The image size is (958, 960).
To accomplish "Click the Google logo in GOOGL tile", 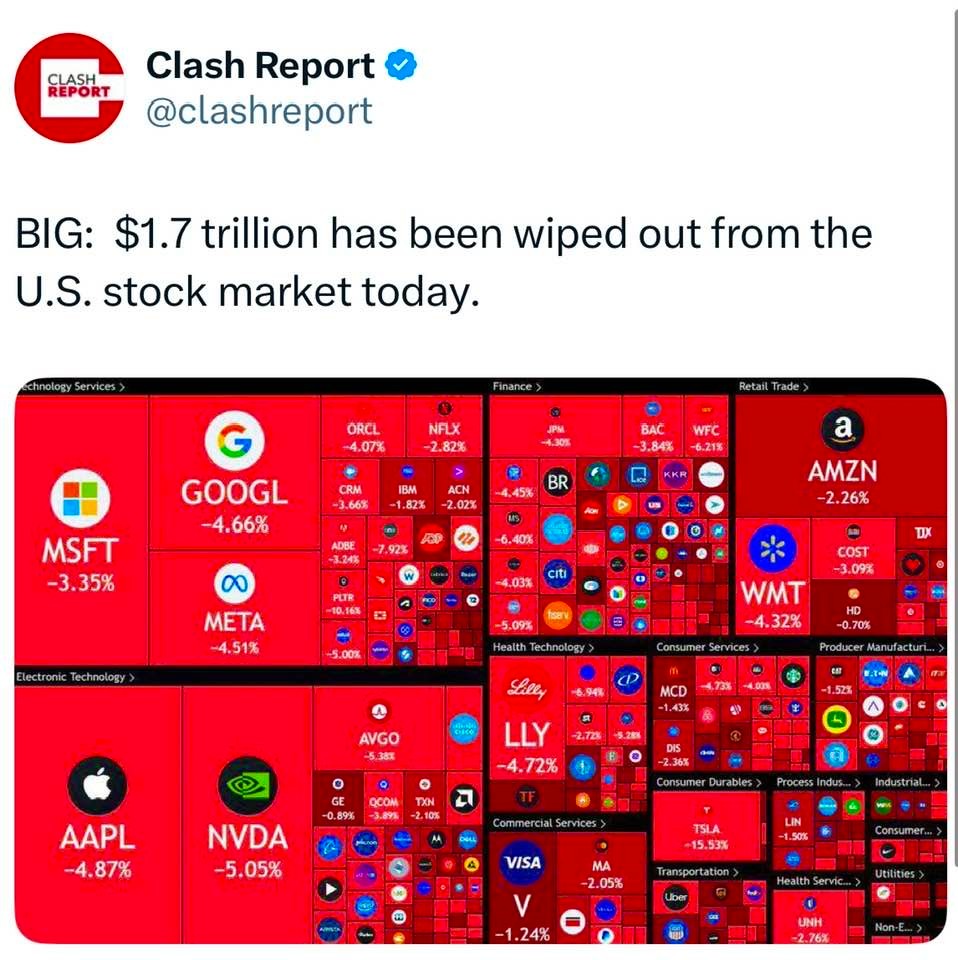I will [235, 440].
